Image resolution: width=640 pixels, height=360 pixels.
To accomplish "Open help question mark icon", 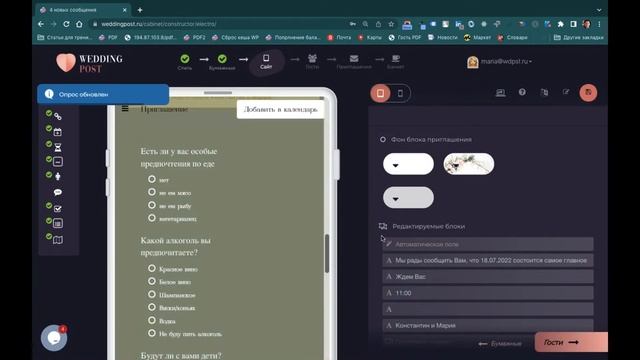I will click(522, 92).
